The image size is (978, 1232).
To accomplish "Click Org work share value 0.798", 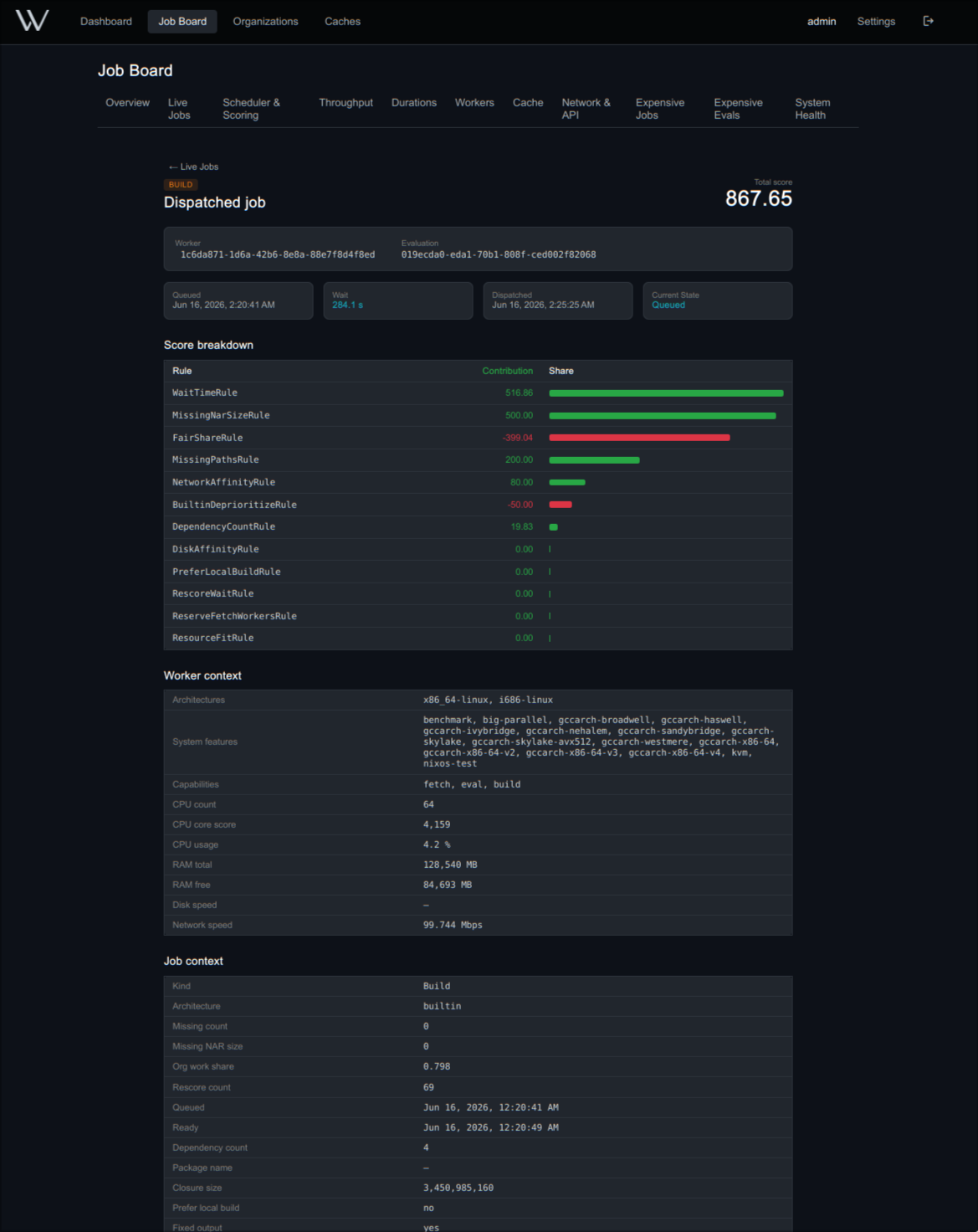I will (x=437, y=1066).
